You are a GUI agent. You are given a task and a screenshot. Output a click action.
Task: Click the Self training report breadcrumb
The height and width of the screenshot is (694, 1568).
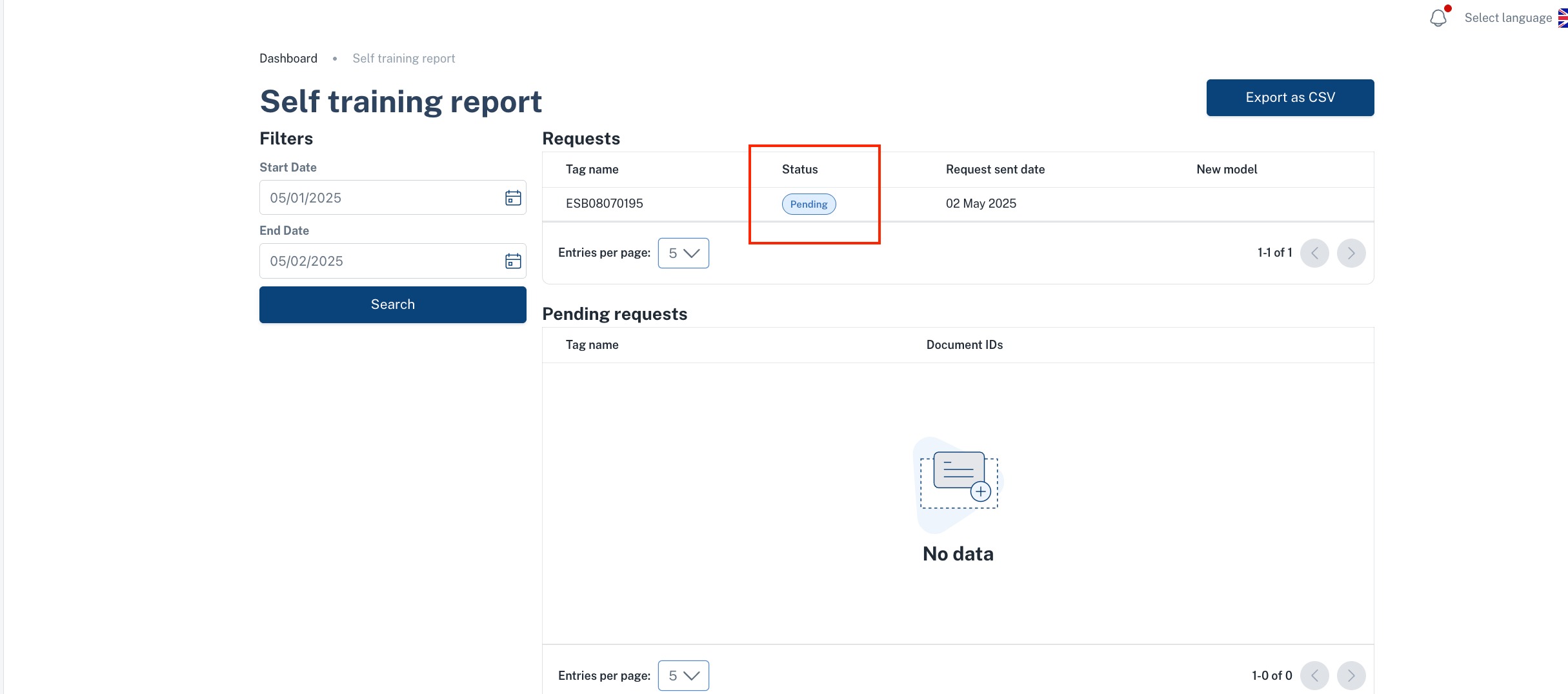[x=404, y=58]
